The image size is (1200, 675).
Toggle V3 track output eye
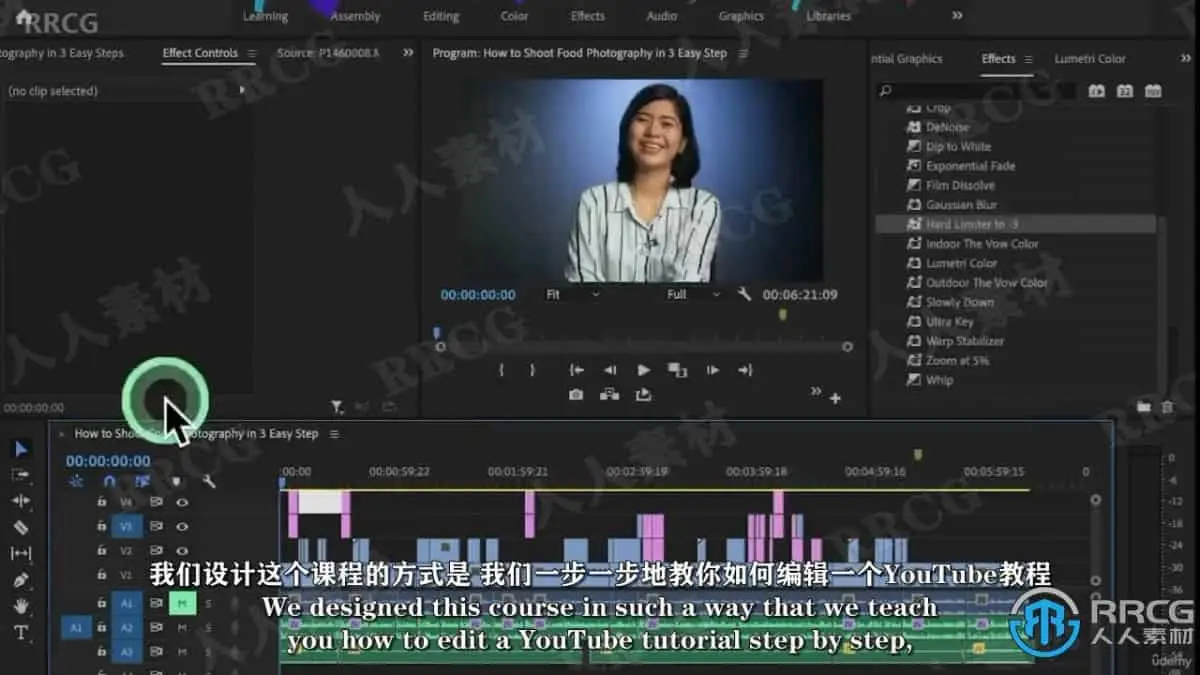182,526
